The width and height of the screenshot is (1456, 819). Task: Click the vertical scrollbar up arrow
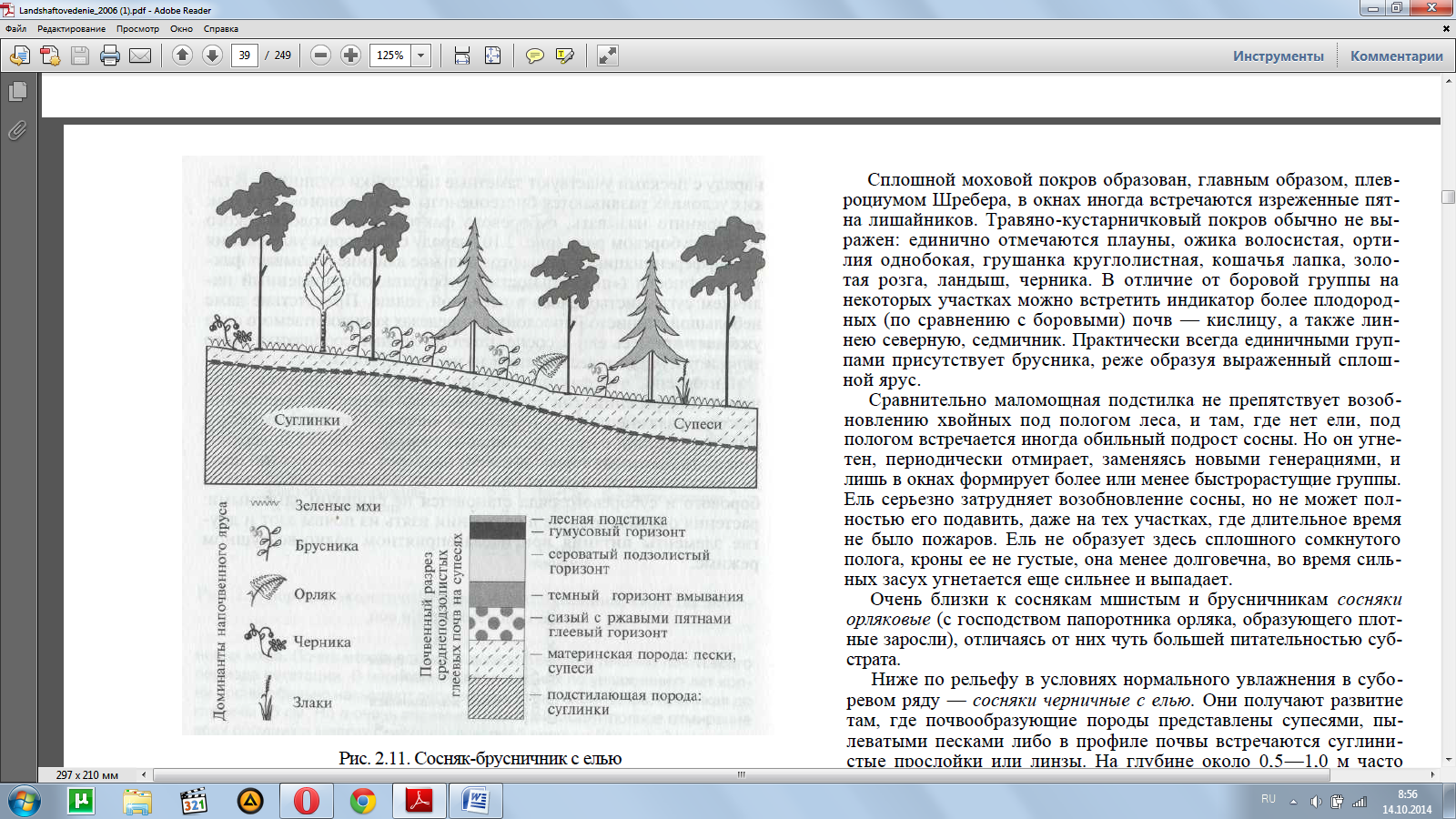click(x=1448, y=81)
